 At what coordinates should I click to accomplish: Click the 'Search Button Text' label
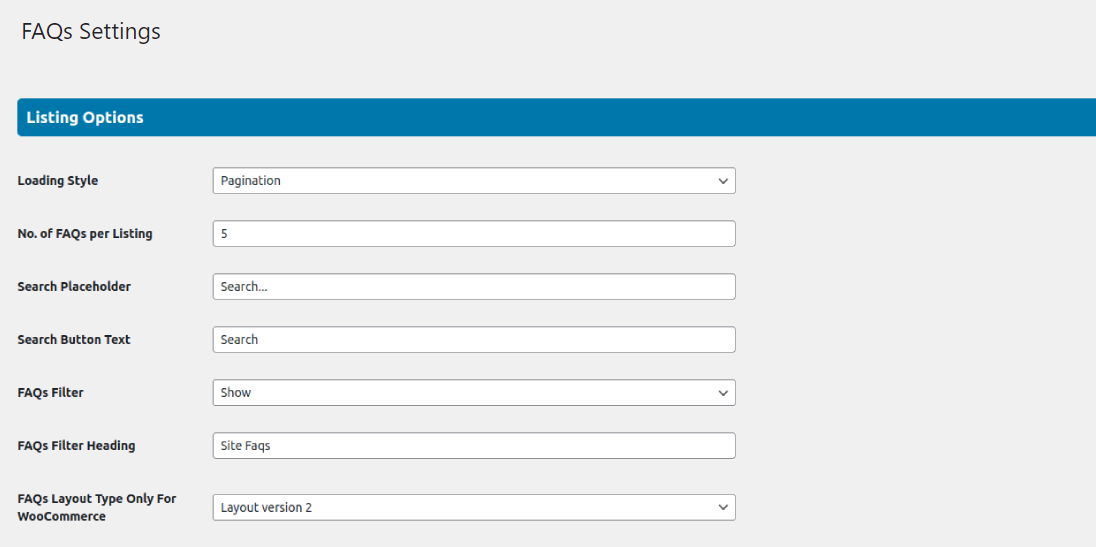(x=74, y=340)
